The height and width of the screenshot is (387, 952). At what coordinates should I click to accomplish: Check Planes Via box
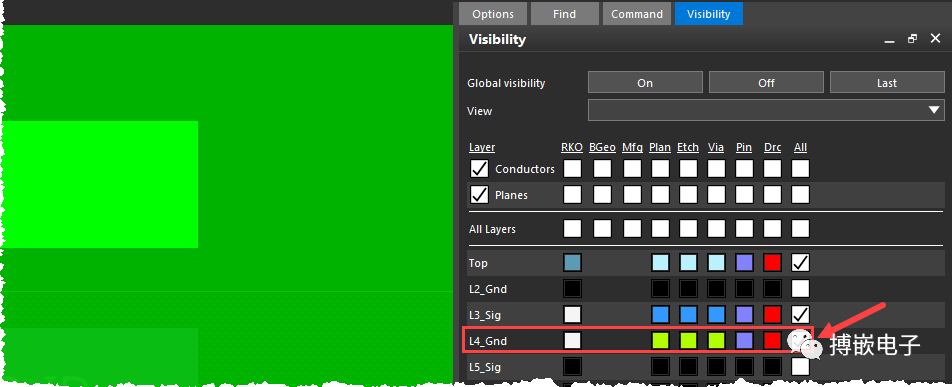click(x=716, y=195)
